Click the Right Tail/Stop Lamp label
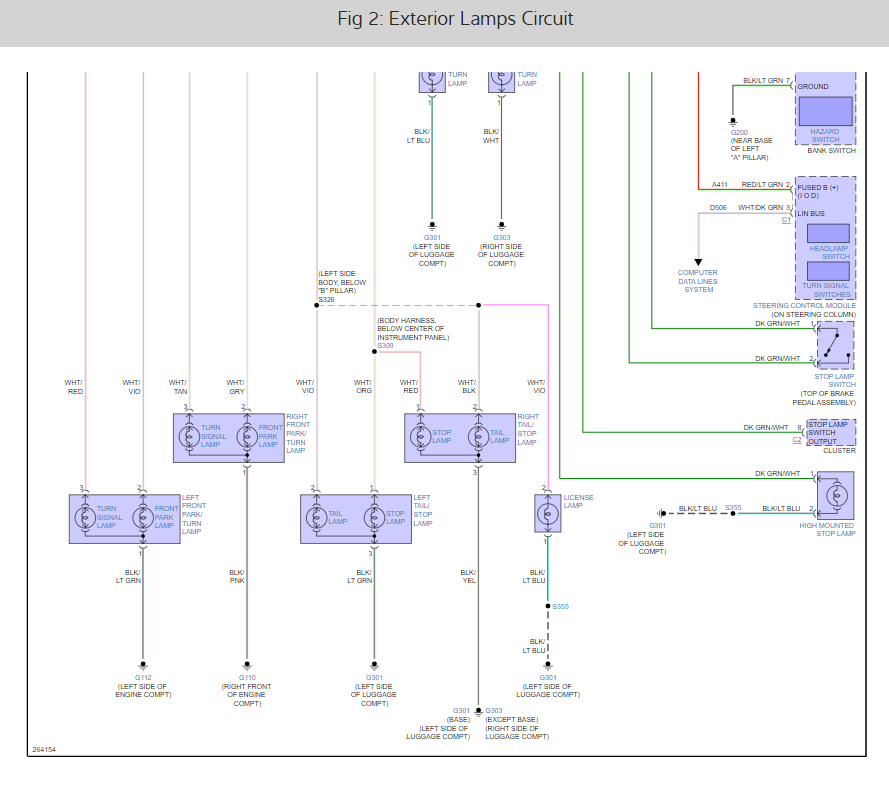The height and width of the screenshot is (785, 889). tap(528, 430)
